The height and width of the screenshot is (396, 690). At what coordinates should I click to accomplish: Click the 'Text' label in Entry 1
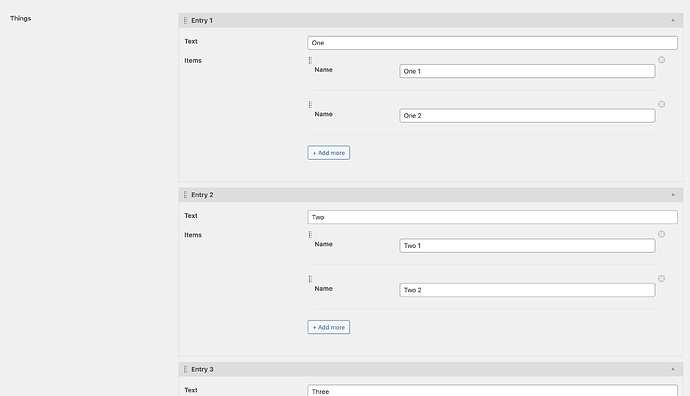click(x=191, y=41)
